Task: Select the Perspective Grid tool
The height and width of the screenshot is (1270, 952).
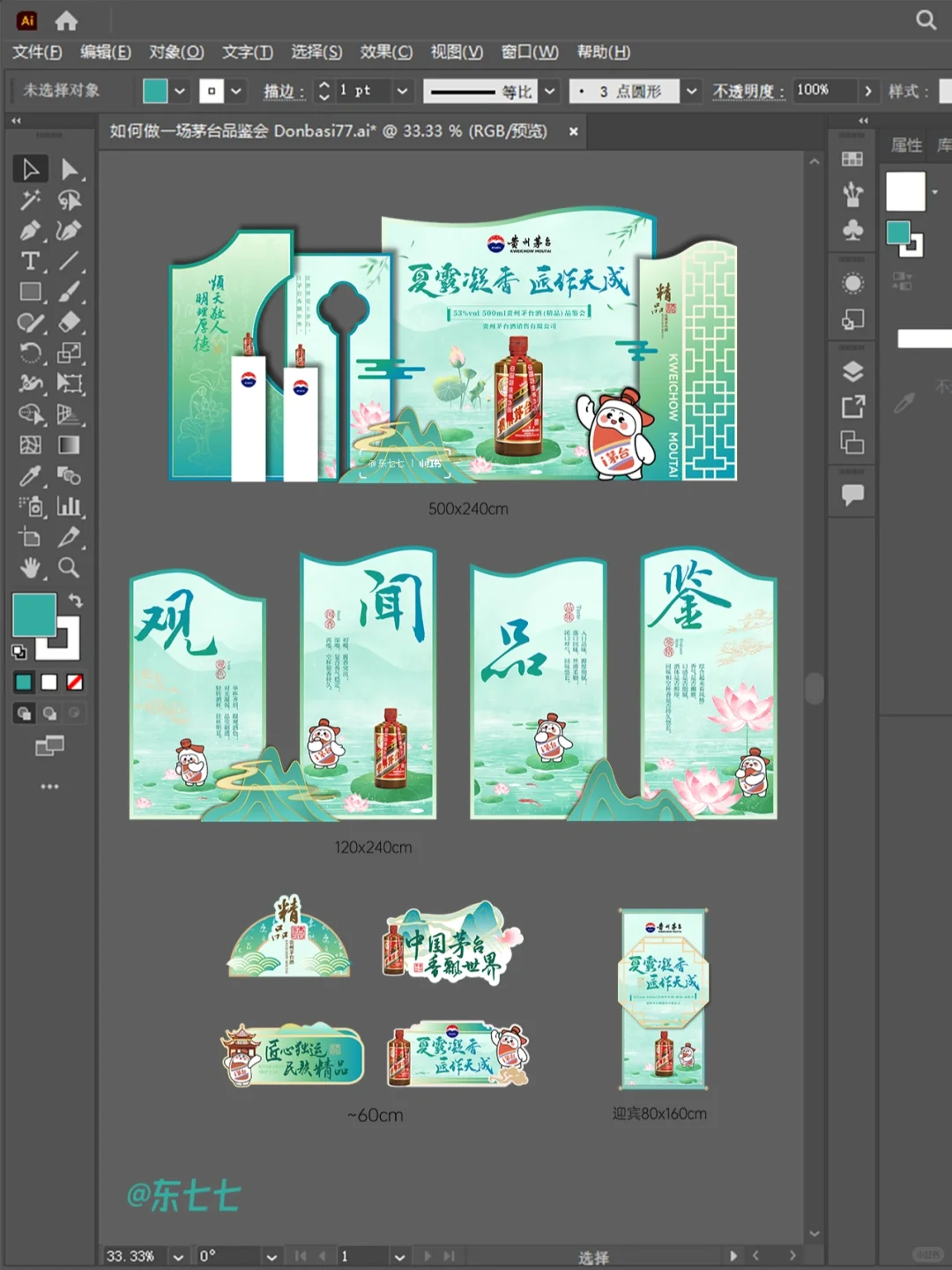Action: 69,415
